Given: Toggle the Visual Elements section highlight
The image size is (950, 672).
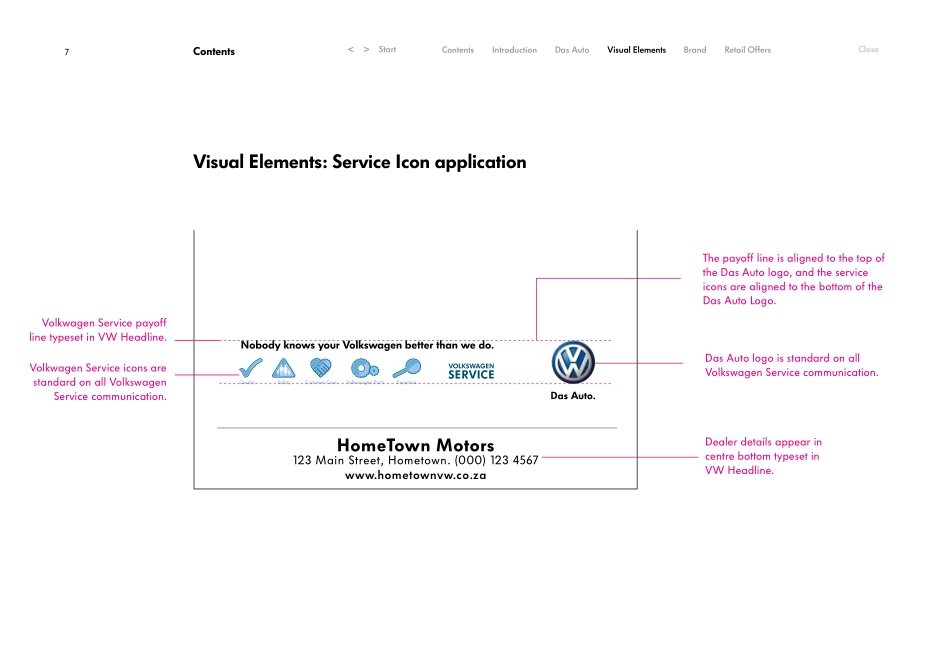Looking at the screenshot, I should tap(636, 49).
